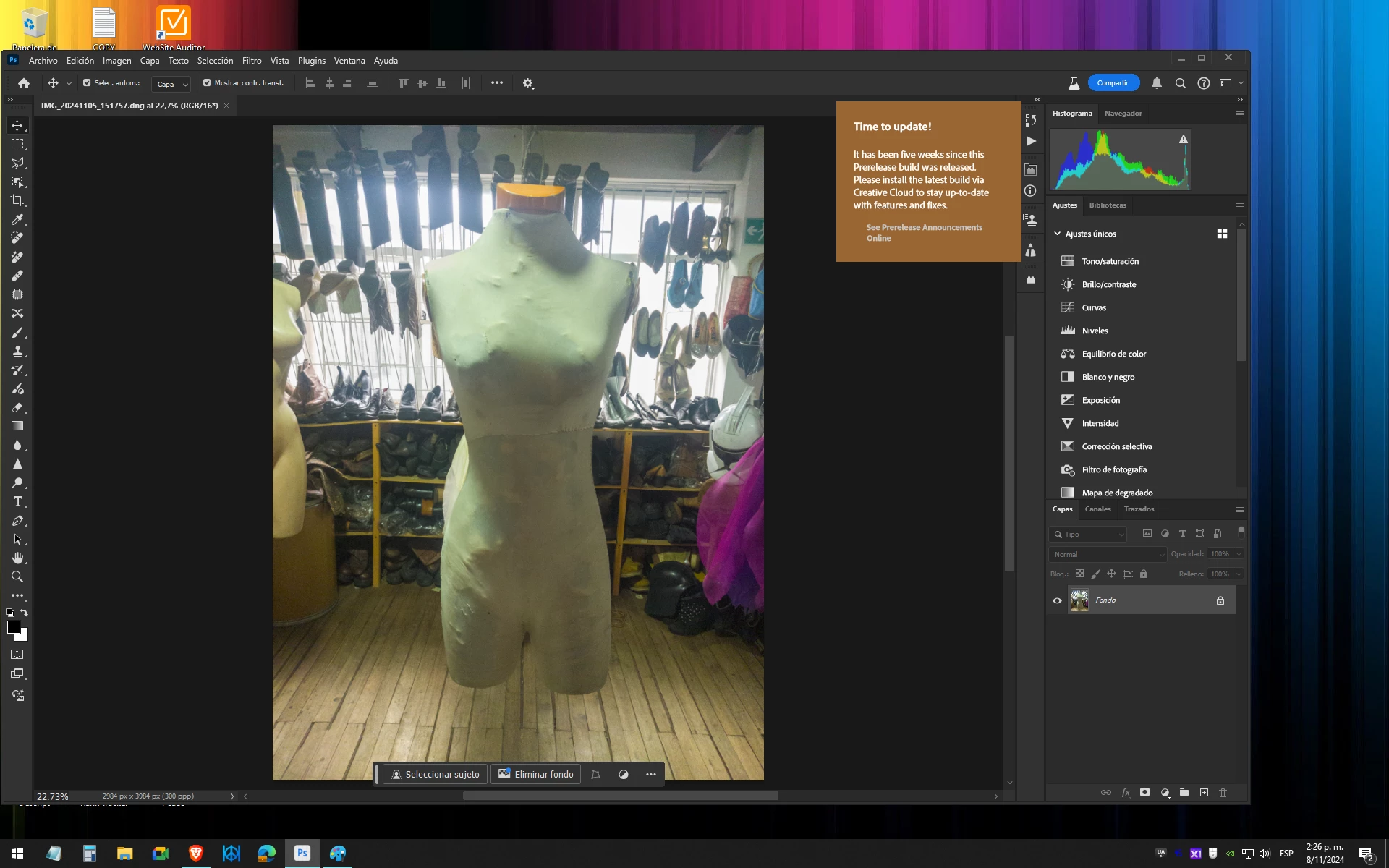Select the Eyedropper tool
1389x868 pixels.
click(x=17, y=219)
